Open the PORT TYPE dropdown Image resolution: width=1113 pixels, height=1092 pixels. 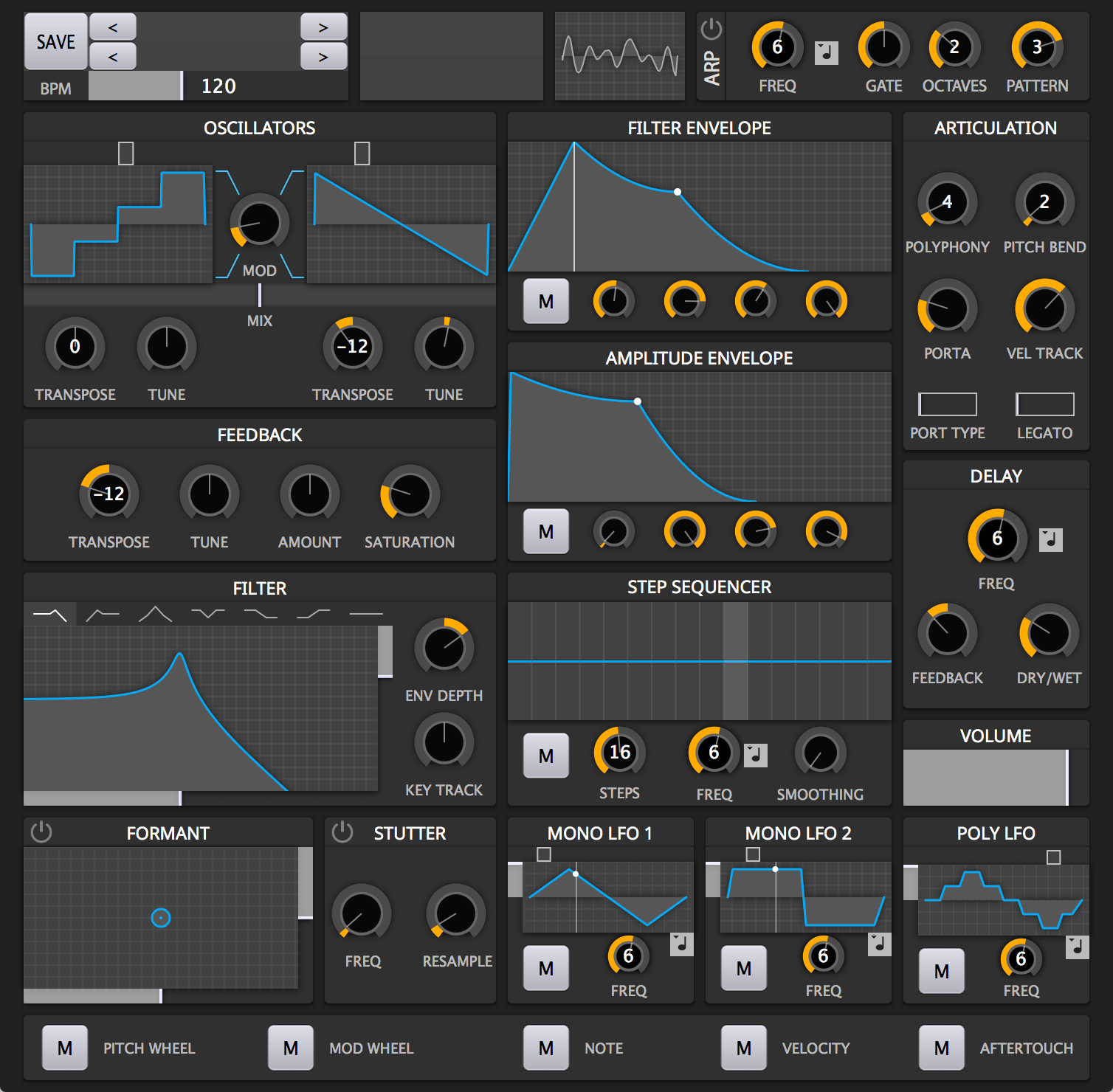tap(947, 404)
